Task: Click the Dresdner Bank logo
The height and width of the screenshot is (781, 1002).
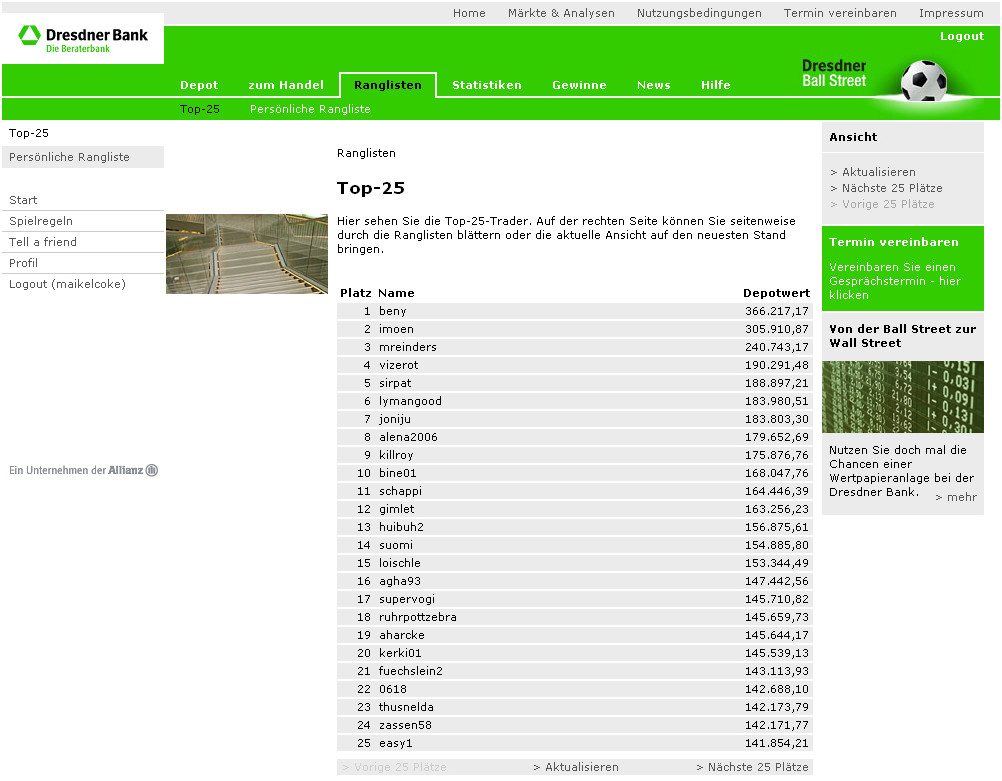Action: click(x=83, y=38)
